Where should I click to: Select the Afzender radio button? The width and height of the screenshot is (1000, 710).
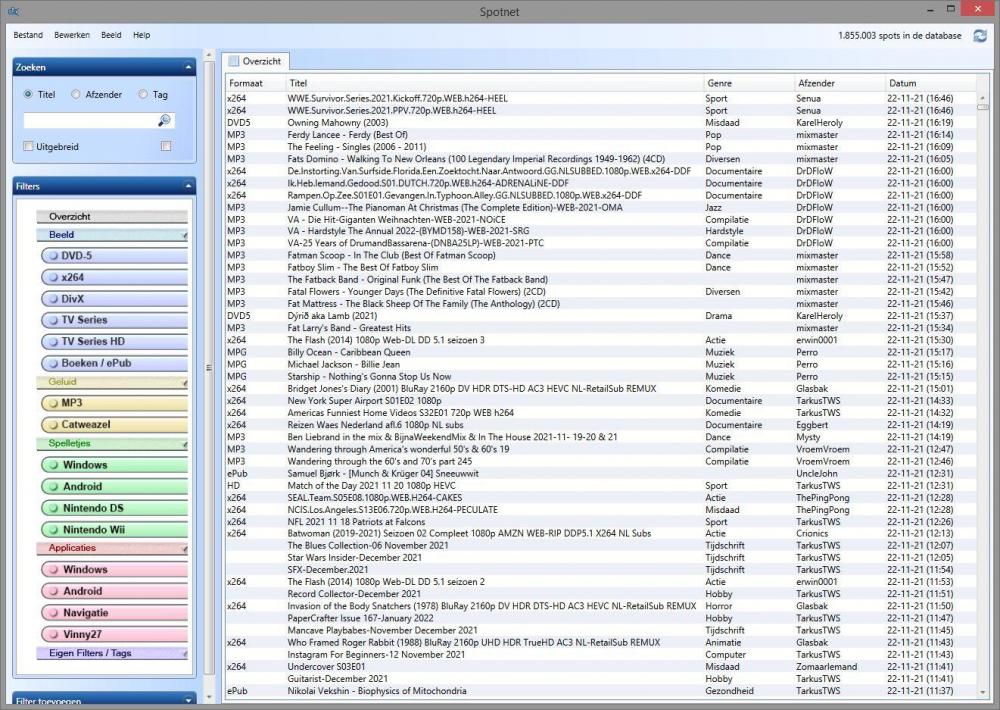coord(76,95)
